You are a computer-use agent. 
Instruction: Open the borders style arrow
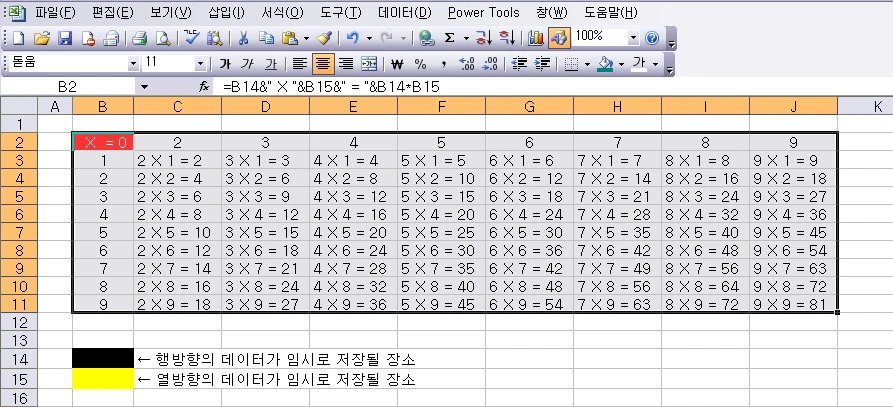click(x=587, y=64)
